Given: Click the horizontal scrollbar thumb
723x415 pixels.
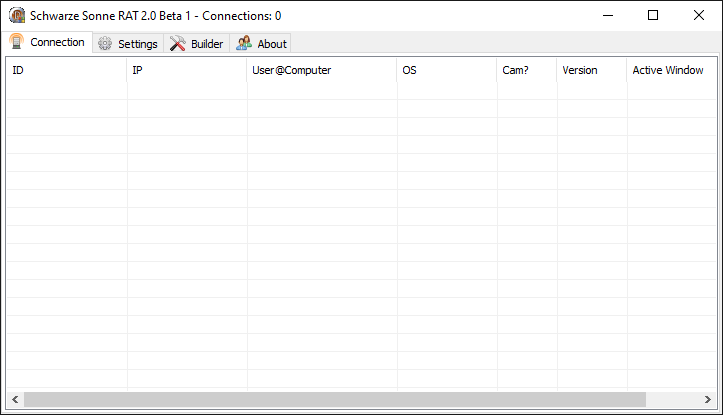Looking at the screenshot, I should (335, 399).
